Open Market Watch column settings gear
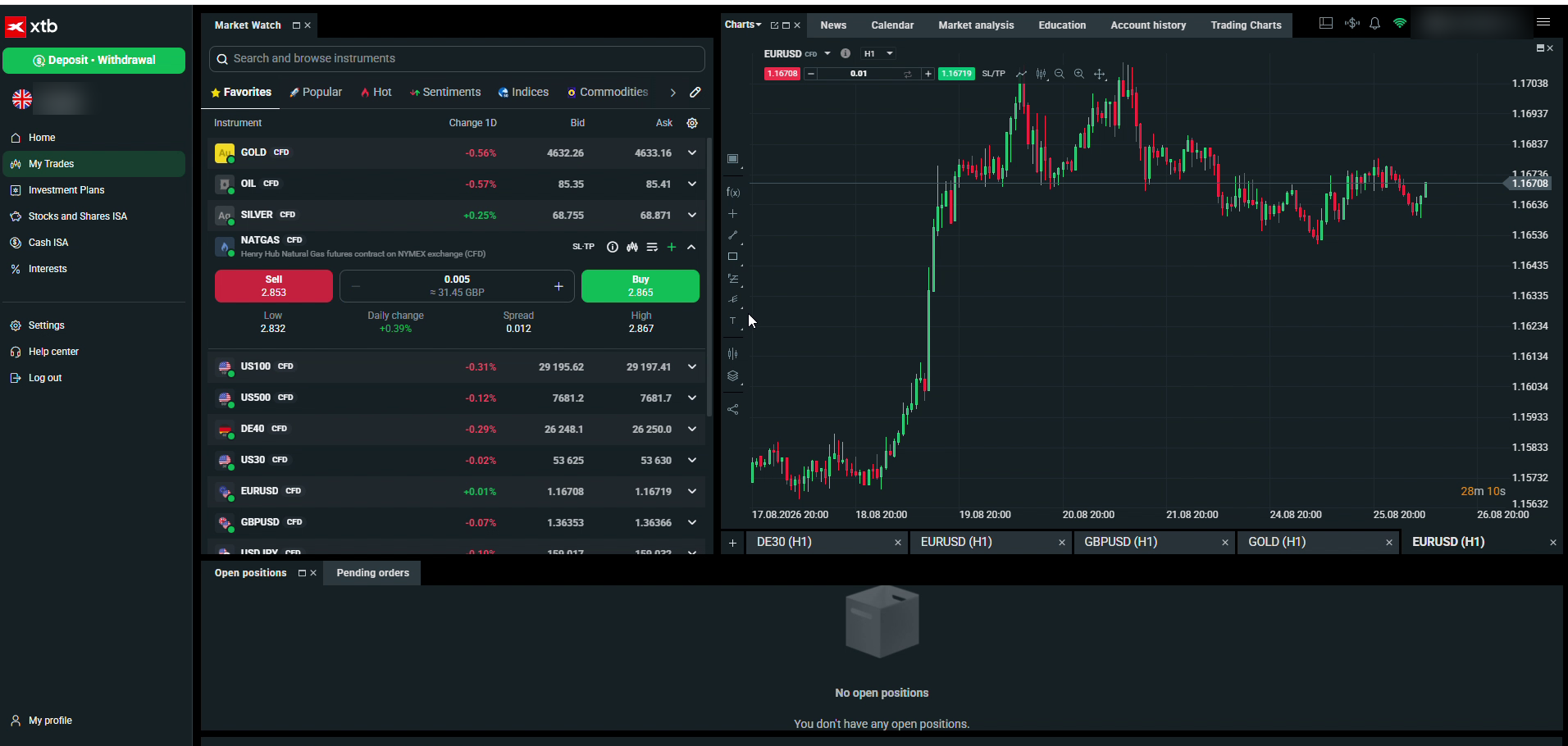Screen dimensions: 1568x746 (692, 123)
